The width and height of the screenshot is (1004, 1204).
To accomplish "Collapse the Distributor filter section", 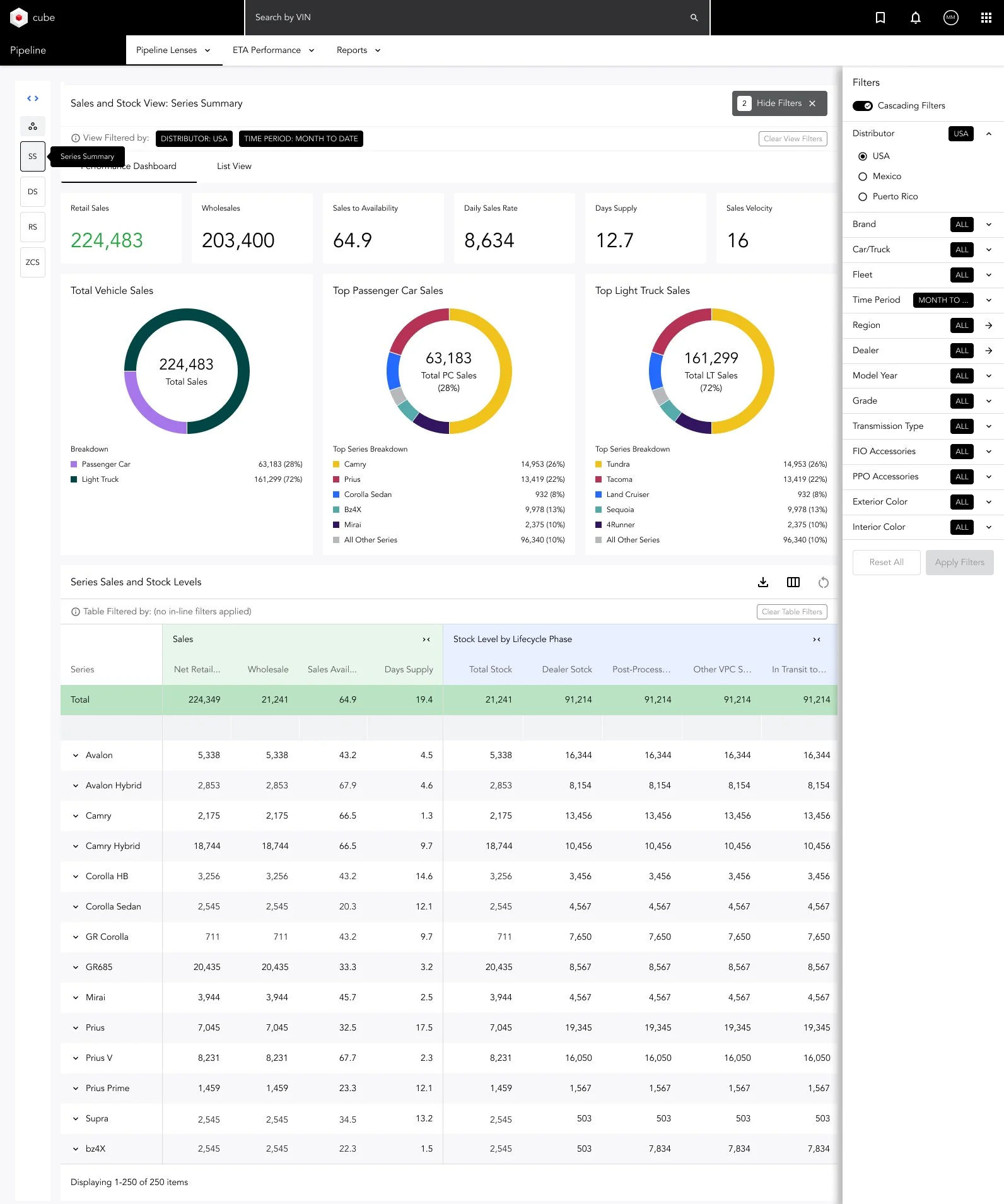I will click(x=989, y=134).
